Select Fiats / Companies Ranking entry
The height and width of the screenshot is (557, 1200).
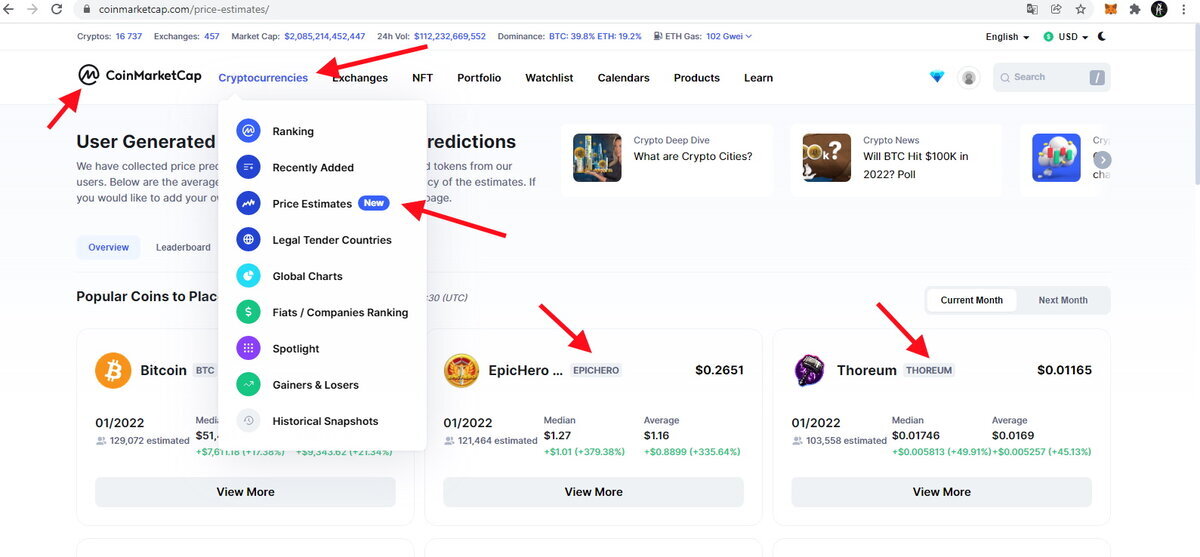(x=340, y=312)
